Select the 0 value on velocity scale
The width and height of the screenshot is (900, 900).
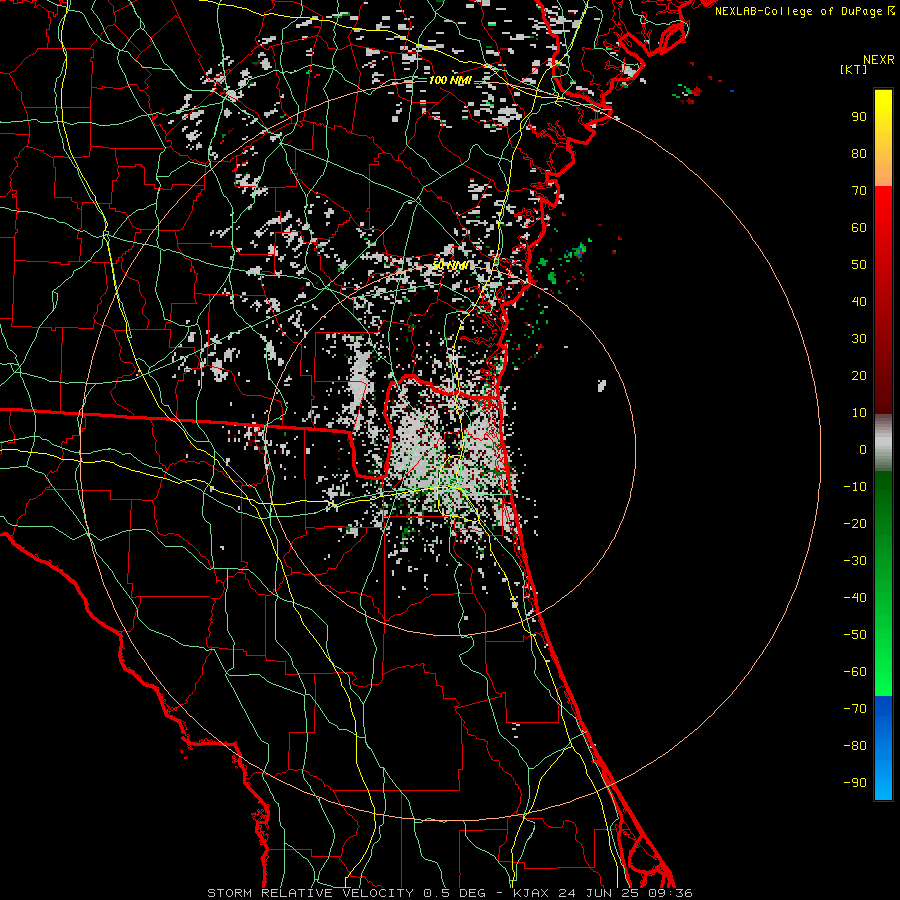point(863,449)
